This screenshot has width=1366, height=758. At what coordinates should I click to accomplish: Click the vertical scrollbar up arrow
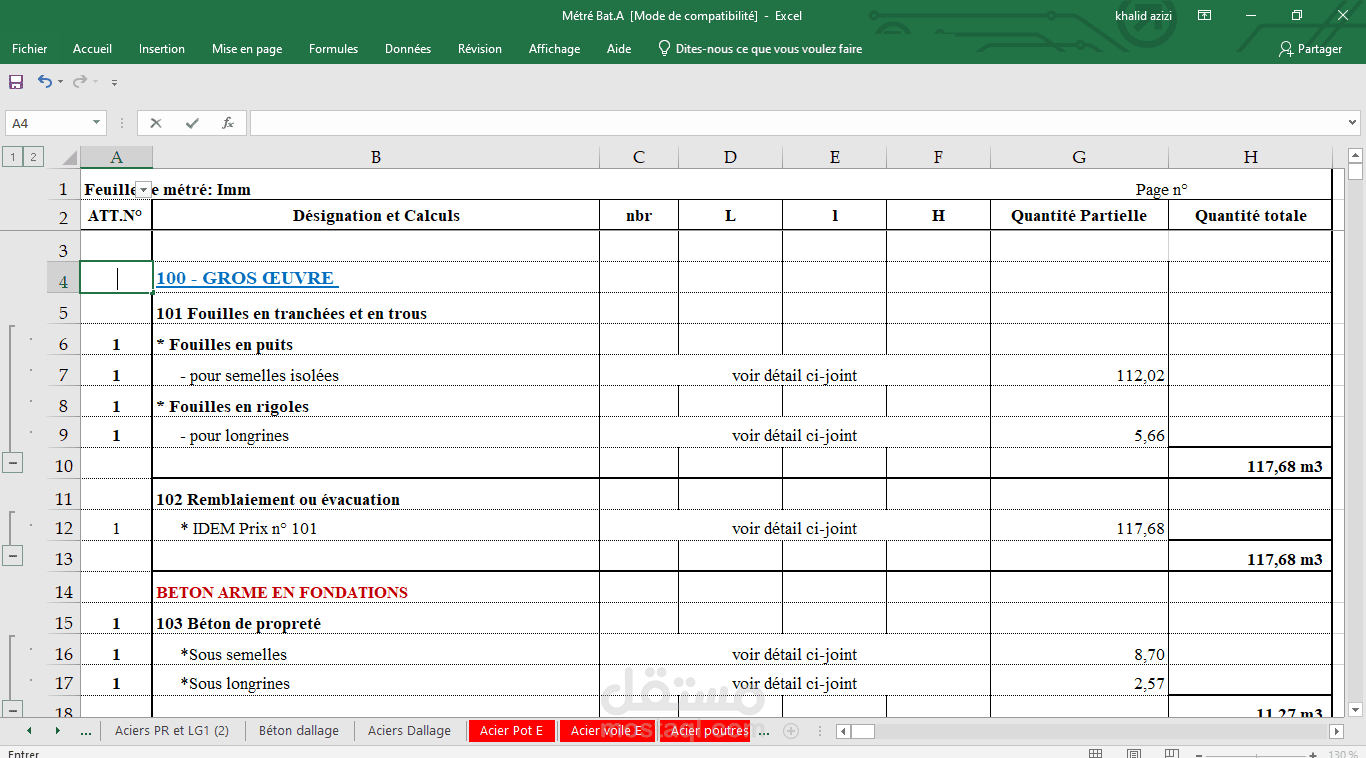(1356, 156)
